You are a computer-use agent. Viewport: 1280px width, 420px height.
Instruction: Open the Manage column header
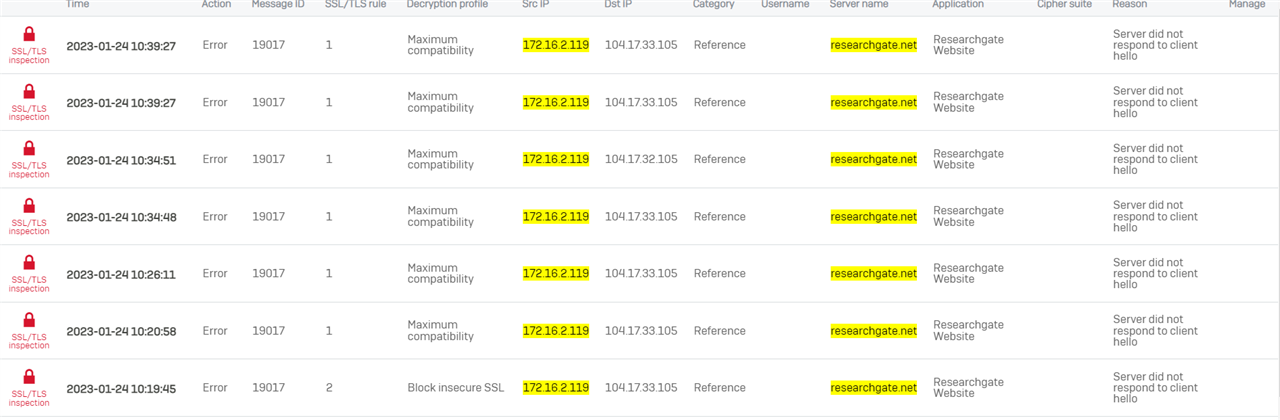(x=1247, y=5)
